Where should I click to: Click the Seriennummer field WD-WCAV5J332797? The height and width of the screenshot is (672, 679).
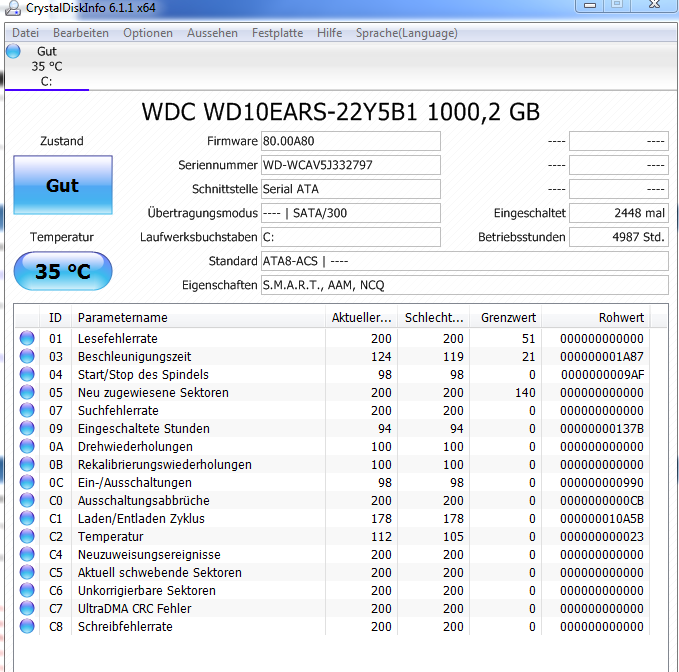(x=351, y=165)
